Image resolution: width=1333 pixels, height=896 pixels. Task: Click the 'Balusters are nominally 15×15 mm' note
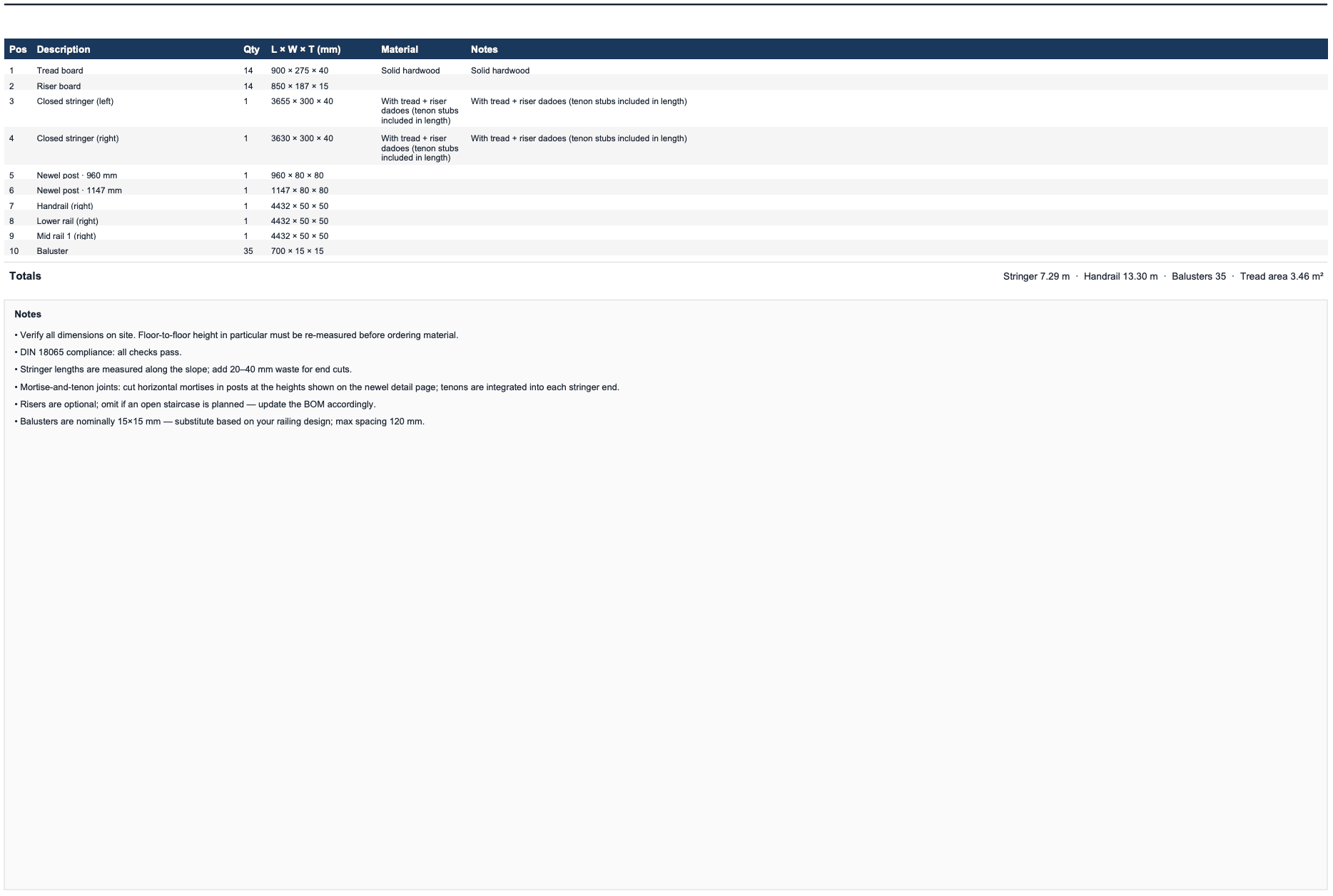pos(220,422)
